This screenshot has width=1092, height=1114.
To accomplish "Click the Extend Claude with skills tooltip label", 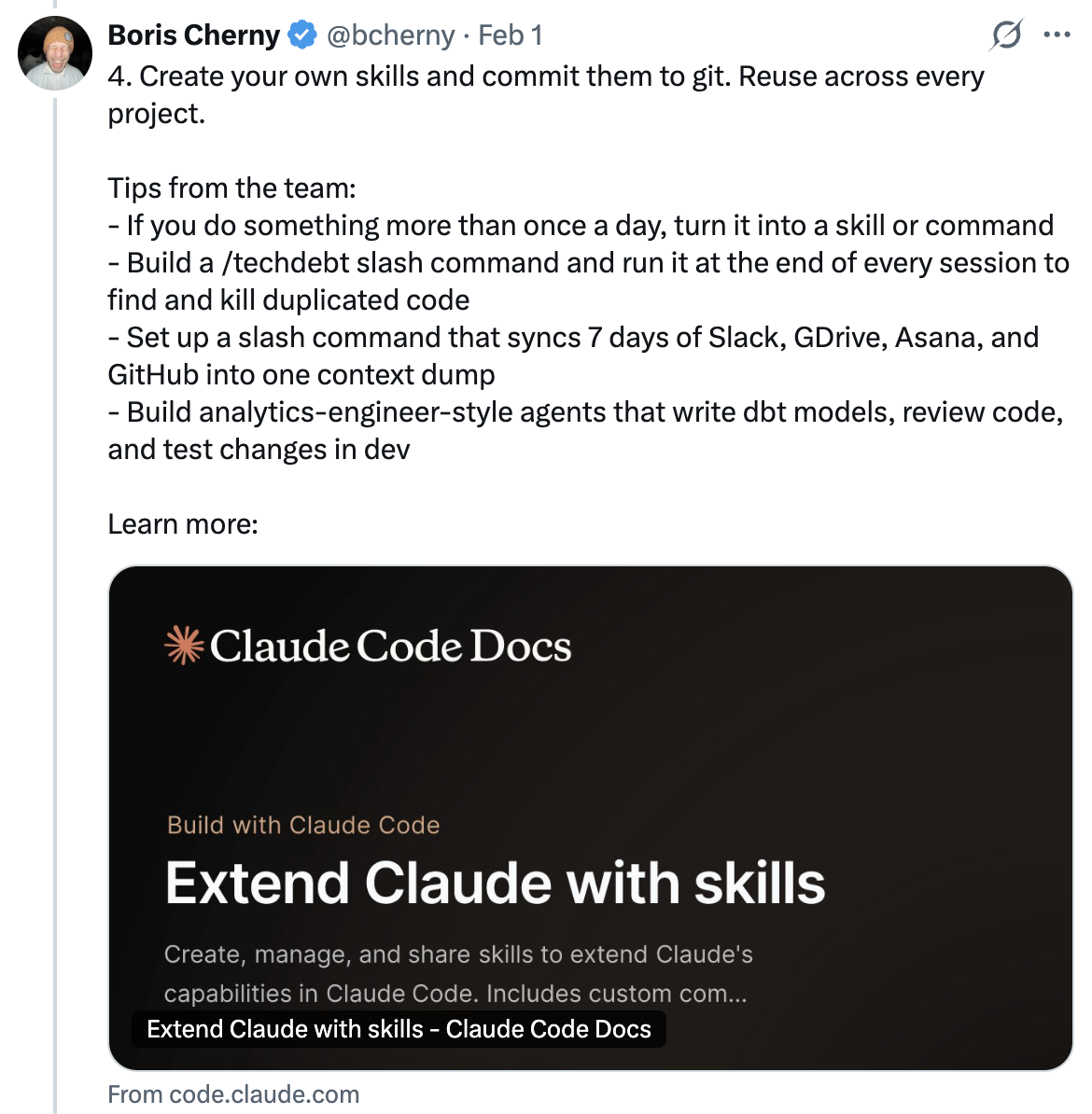I will pyautogui.click(x=399, y=1029).
